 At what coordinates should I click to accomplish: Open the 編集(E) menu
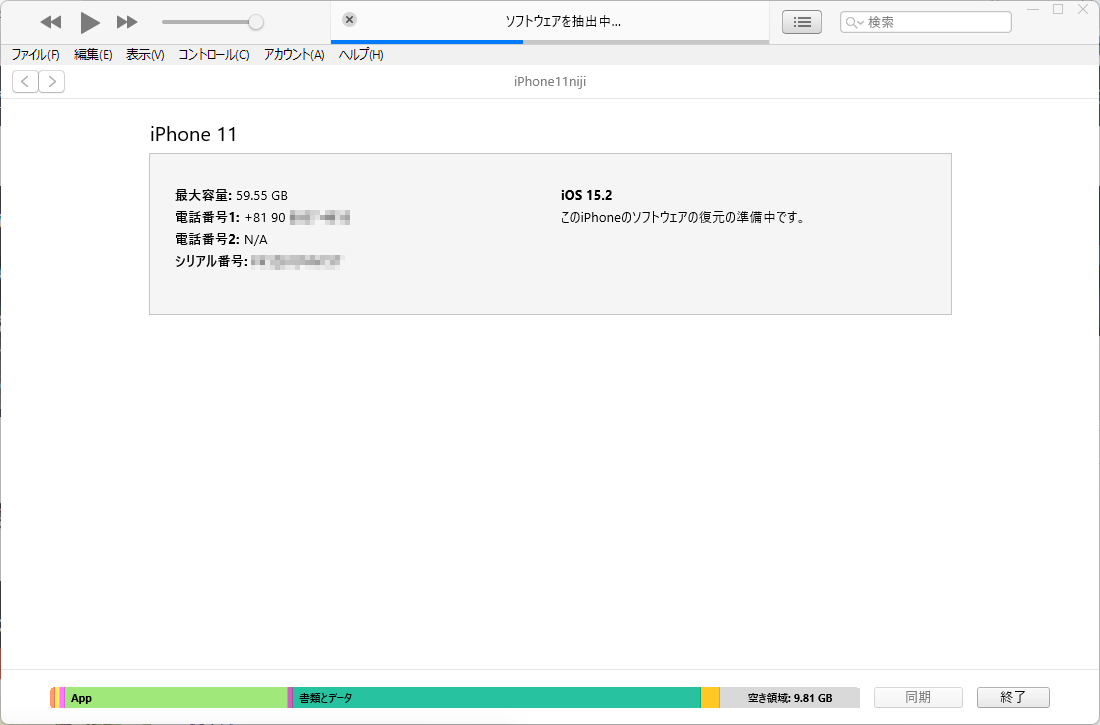[x=93, y=55]
